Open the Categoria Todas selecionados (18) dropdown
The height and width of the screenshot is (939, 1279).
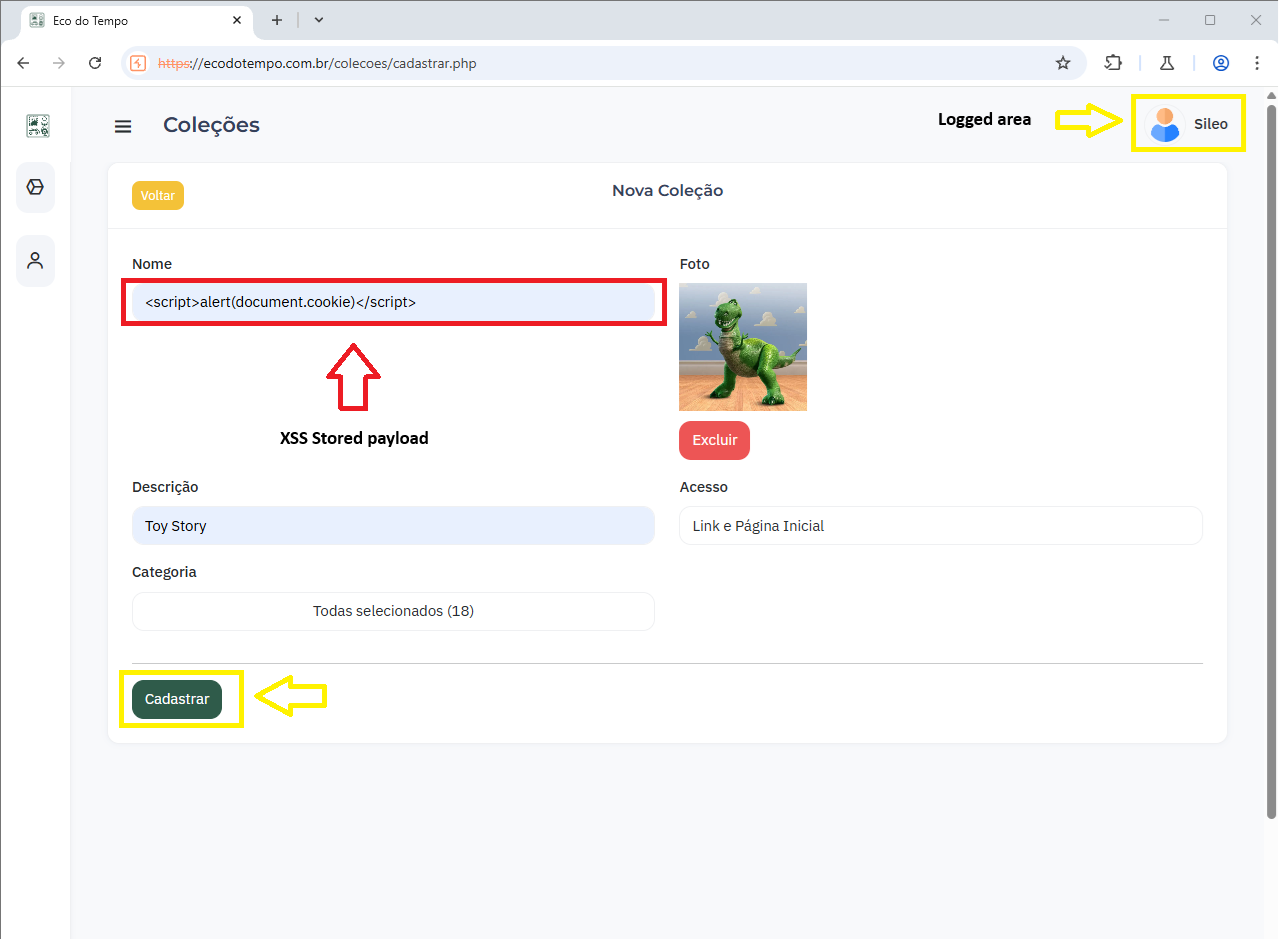pyautogui.click(x=393, y=611)
